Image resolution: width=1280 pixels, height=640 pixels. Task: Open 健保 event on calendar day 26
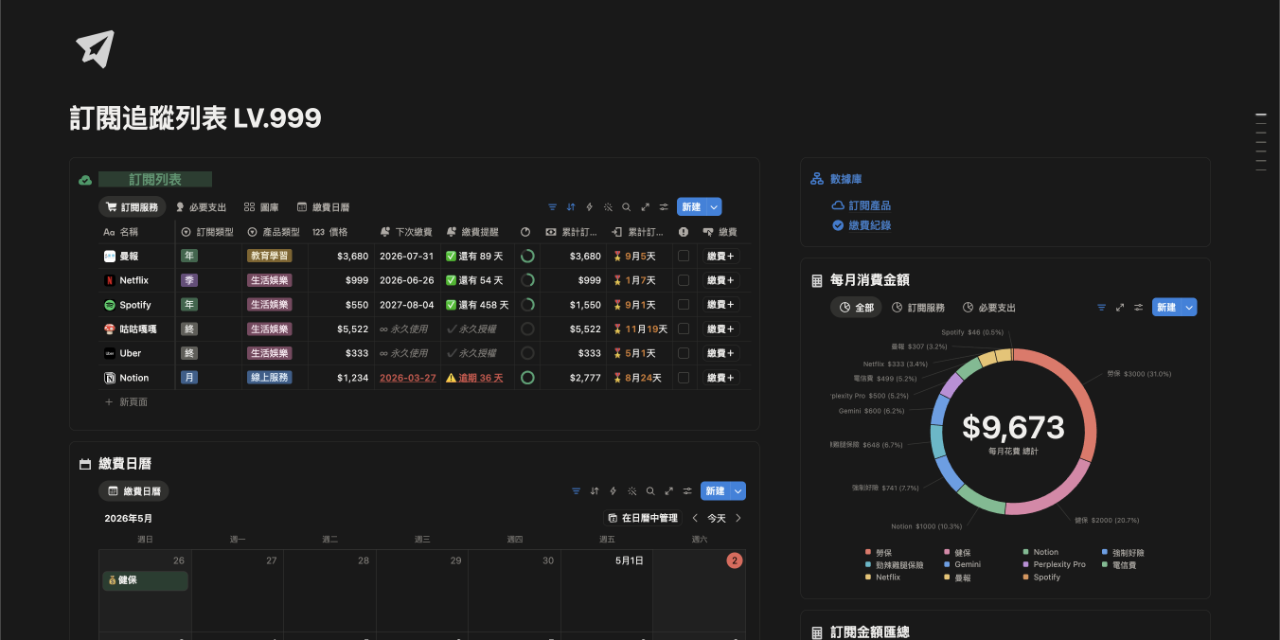[x=145, y=580]
